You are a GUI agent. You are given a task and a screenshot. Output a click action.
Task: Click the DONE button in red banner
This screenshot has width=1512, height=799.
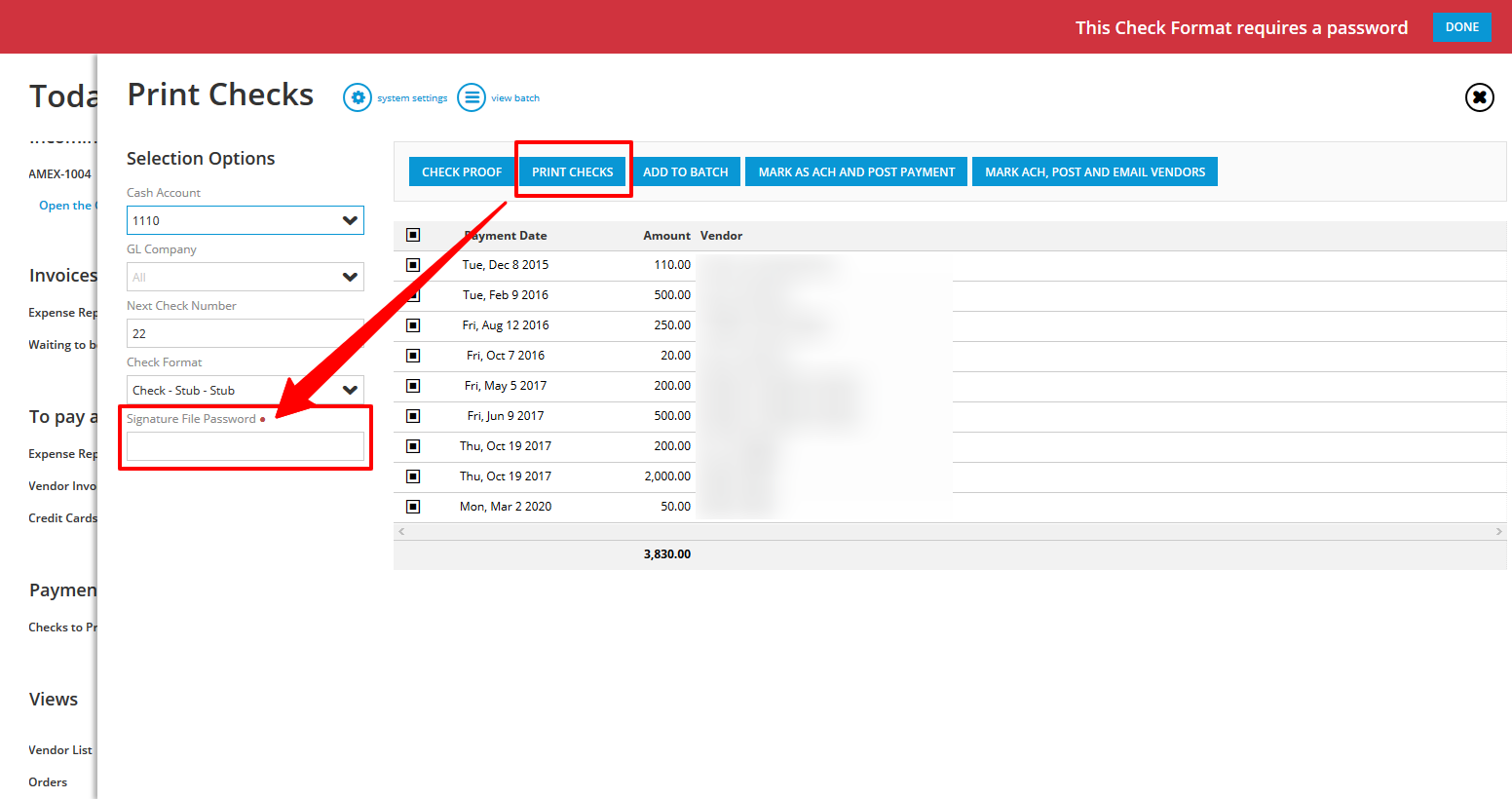(1462, 27)
